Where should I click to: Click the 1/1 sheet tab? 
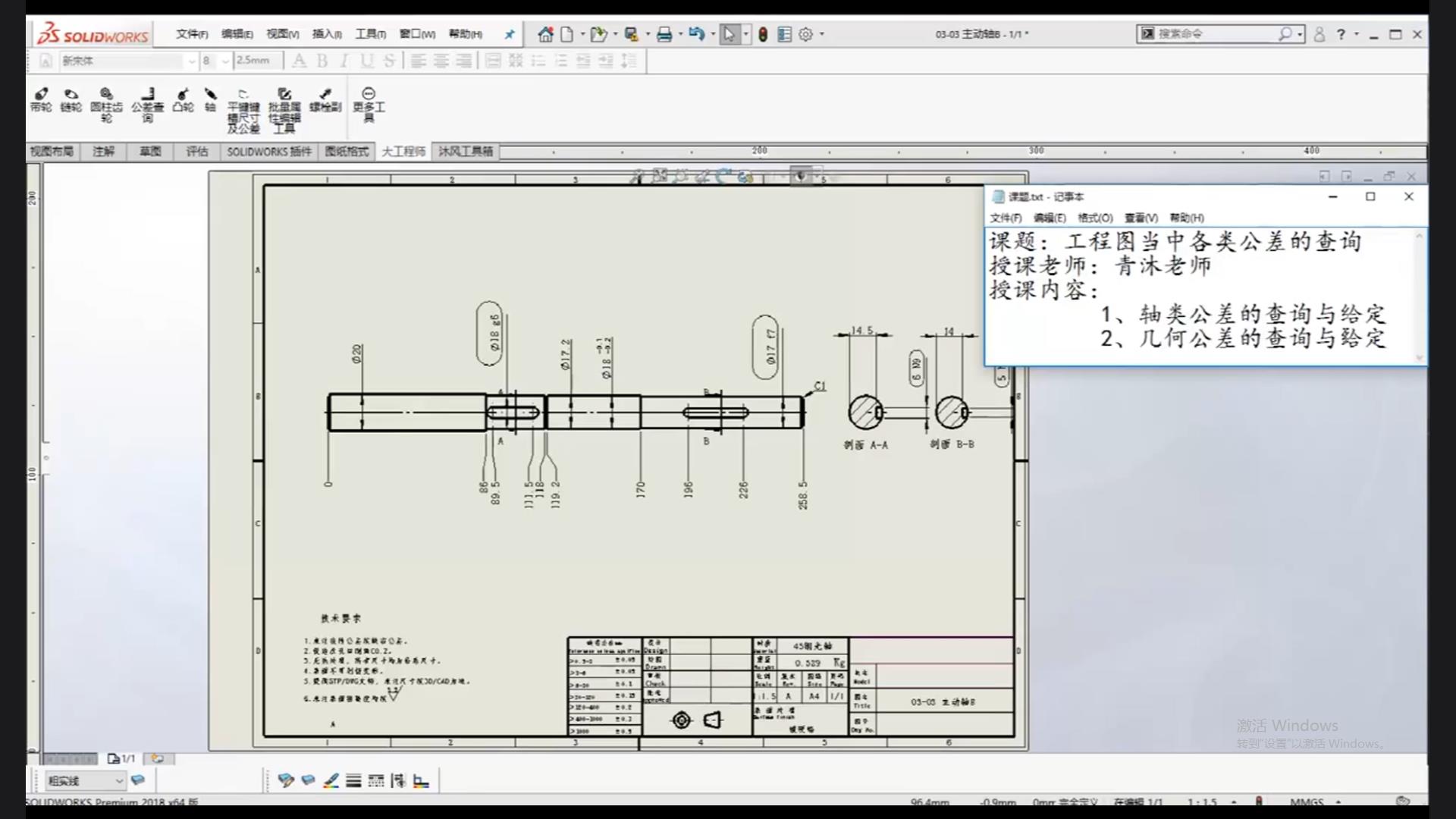click(x=122, y=758)
